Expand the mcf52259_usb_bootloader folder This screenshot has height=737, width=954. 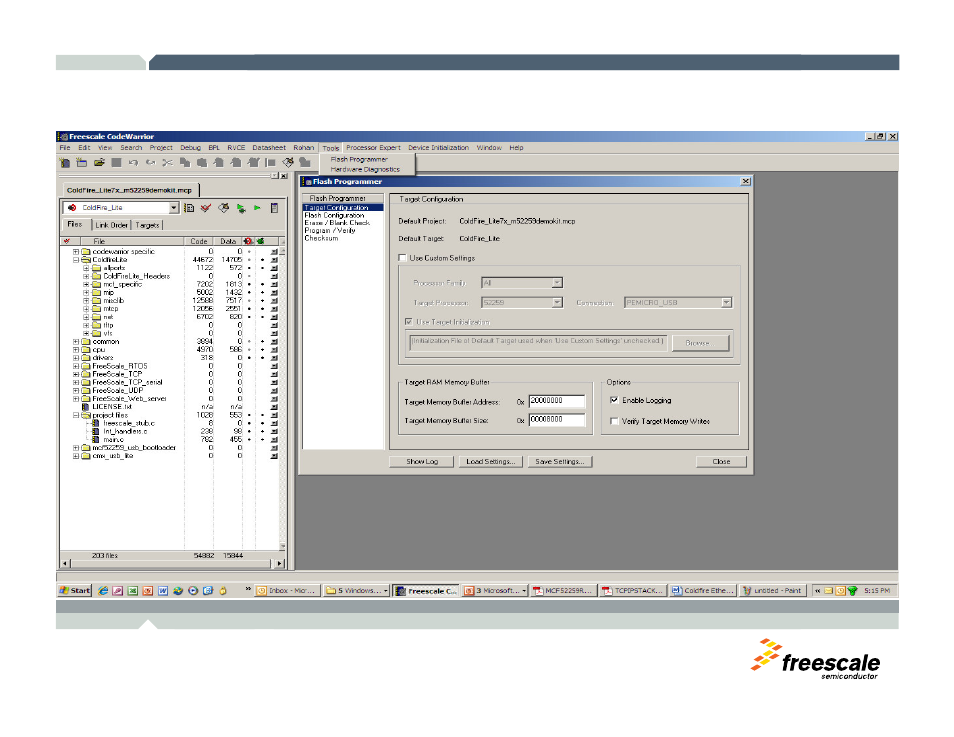76,448
